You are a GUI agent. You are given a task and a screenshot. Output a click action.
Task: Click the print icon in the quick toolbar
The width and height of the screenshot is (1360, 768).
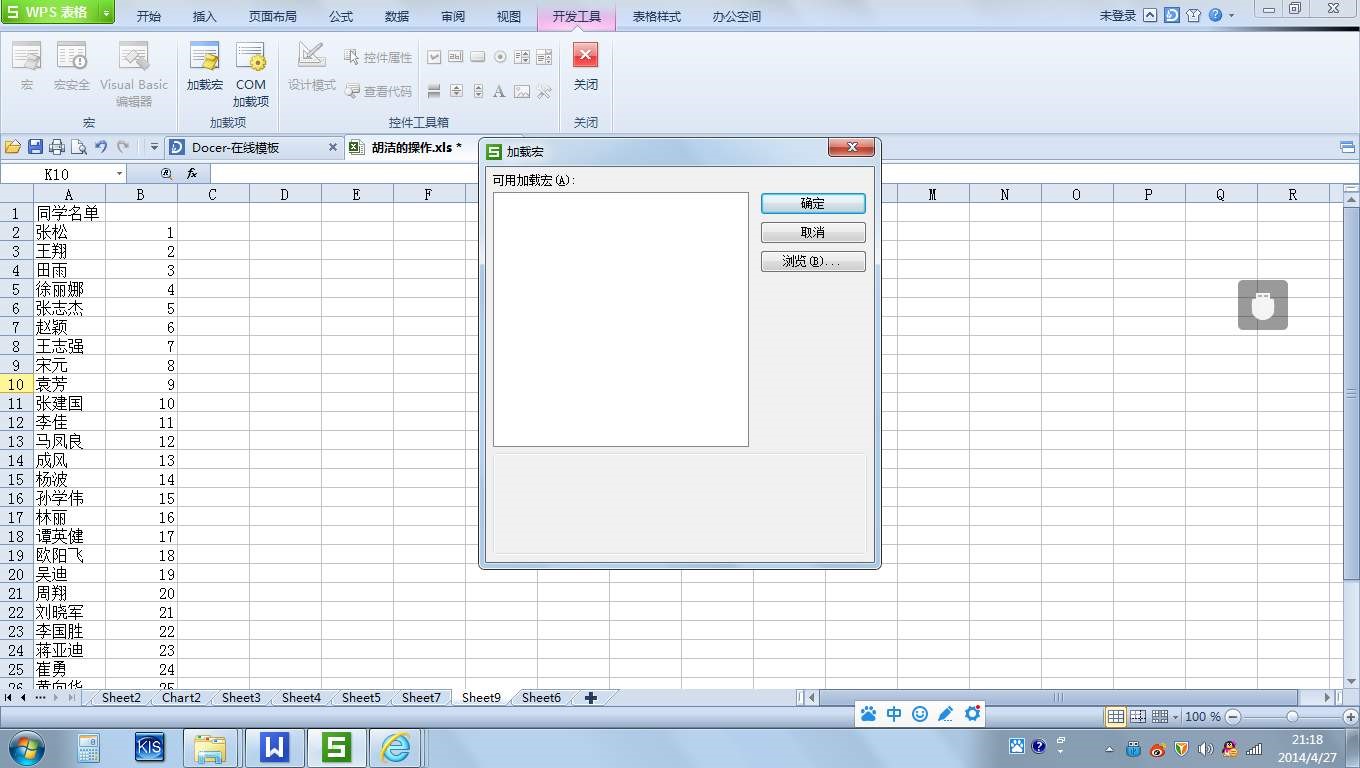tap(57, 147)
